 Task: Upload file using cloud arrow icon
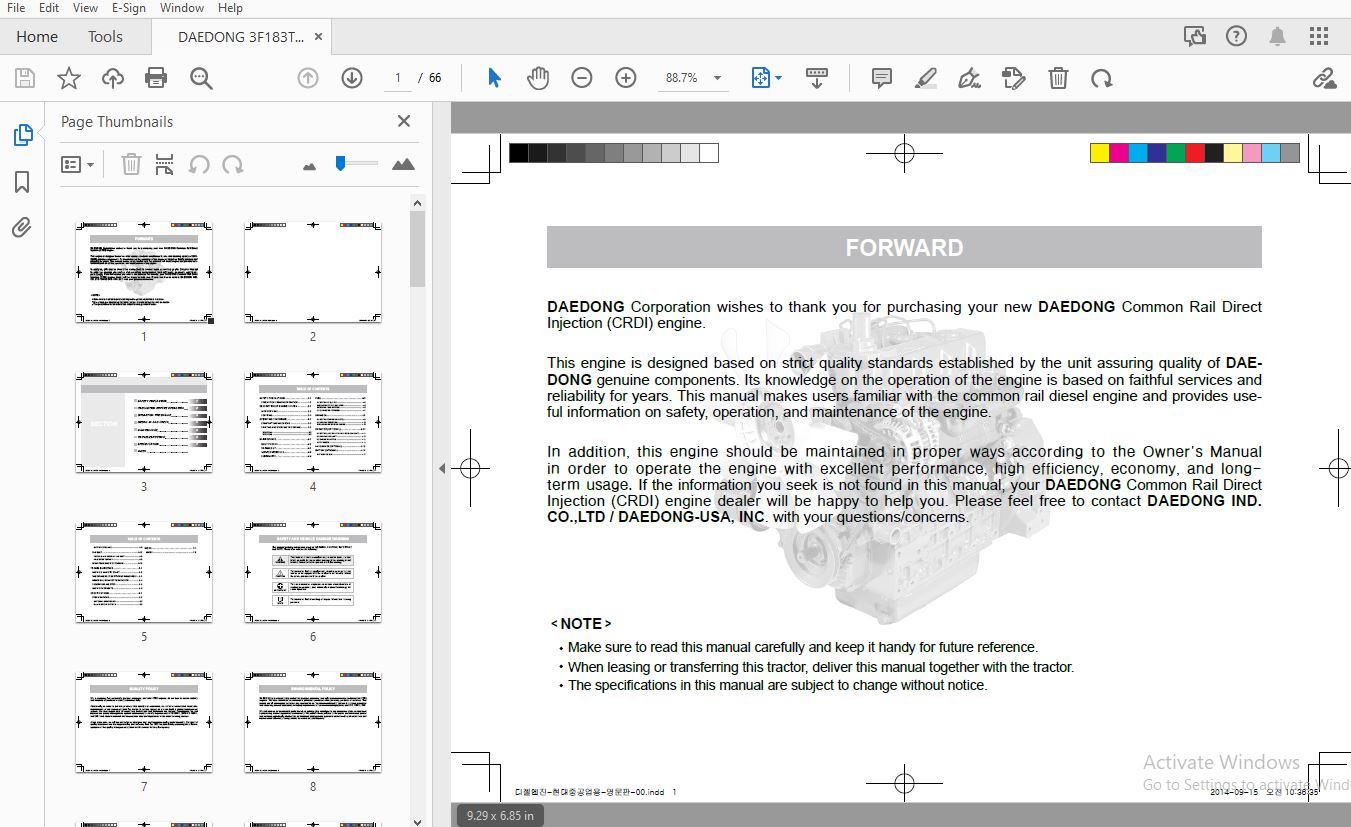pos(113,78)
